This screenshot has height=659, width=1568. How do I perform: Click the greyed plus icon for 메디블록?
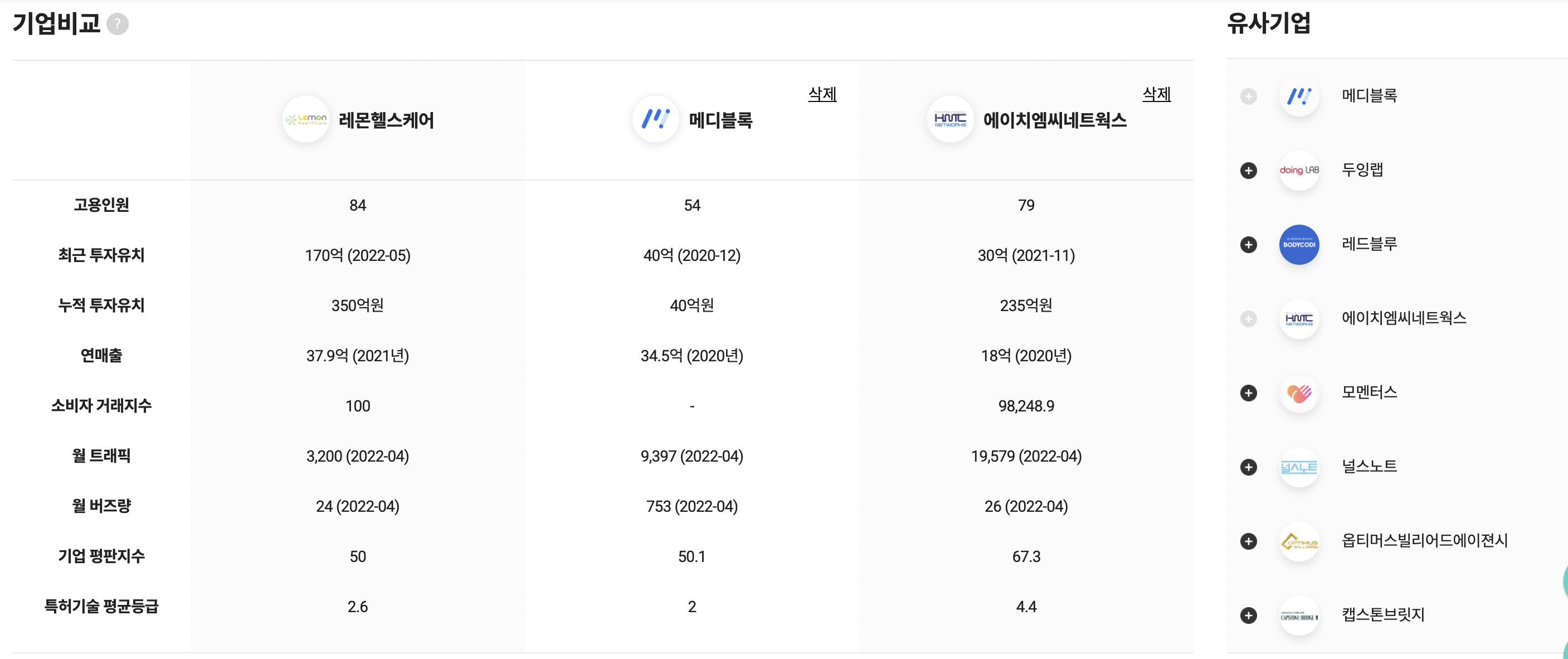tap(1248, 96)
